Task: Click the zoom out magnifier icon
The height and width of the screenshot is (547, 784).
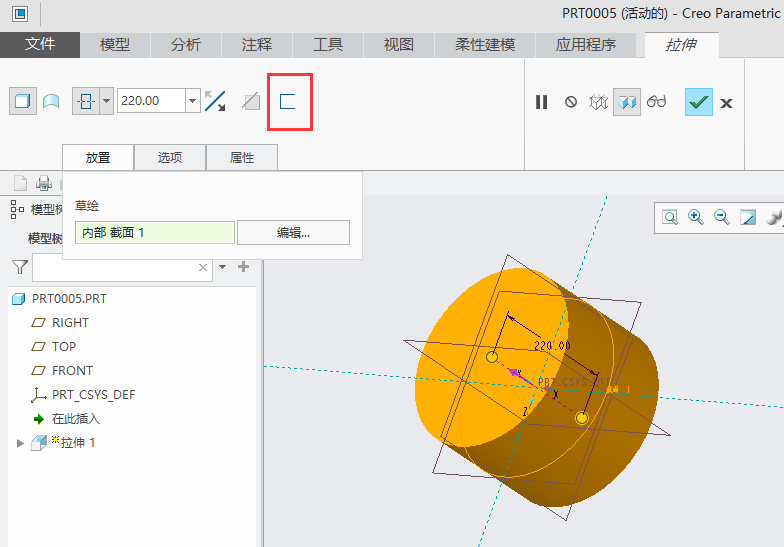Action: tap(721, 217)
